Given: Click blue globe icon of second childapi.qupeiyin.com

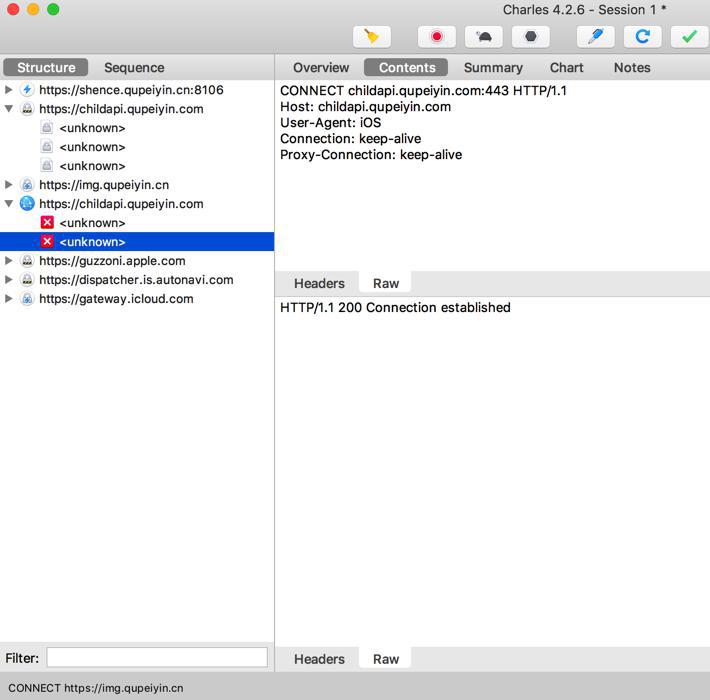Looking at the screenshot, I should tap(27, 204).
